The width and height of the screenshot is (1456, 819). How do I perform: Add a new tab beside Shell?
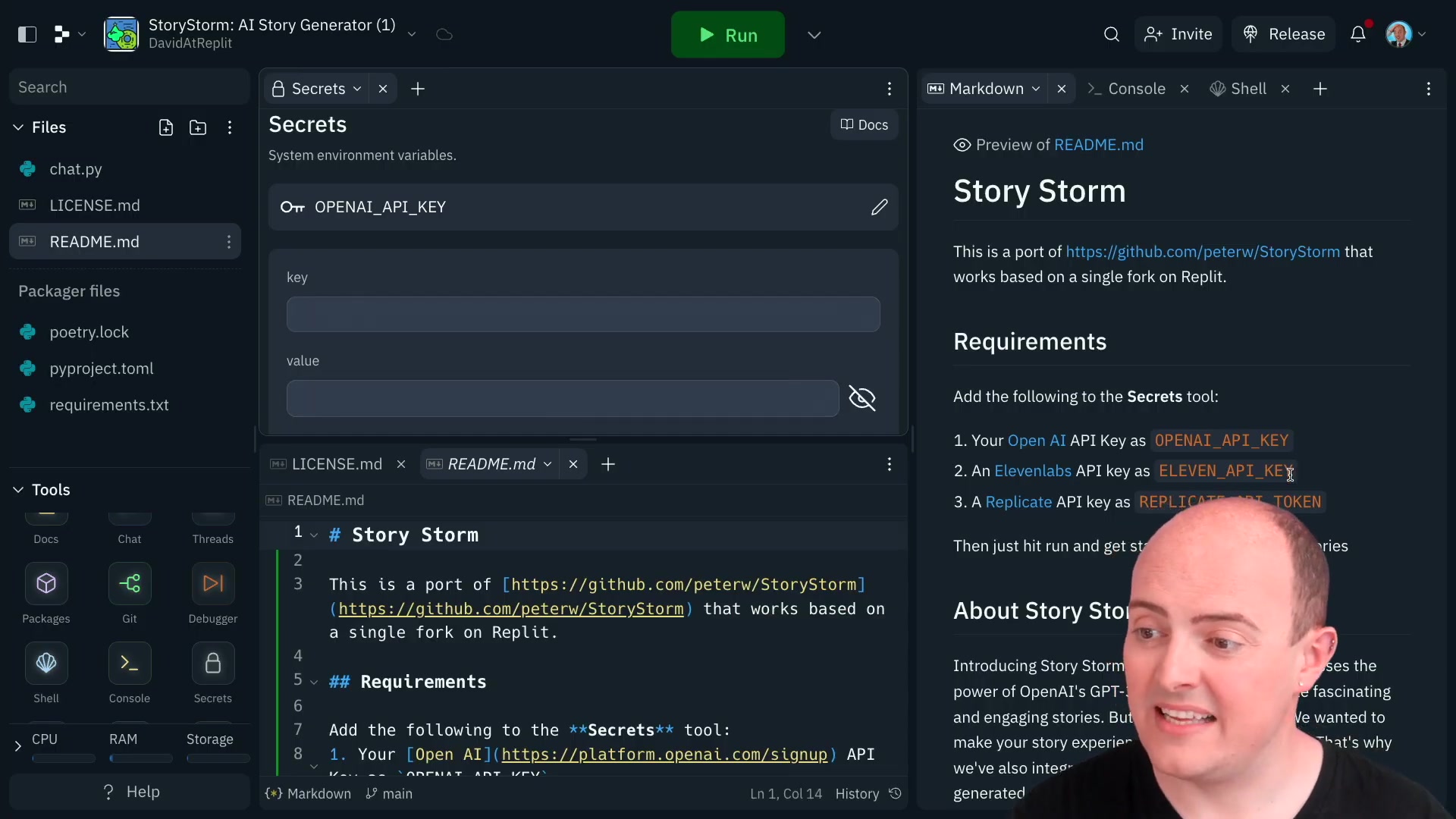tap(1320, 89)
